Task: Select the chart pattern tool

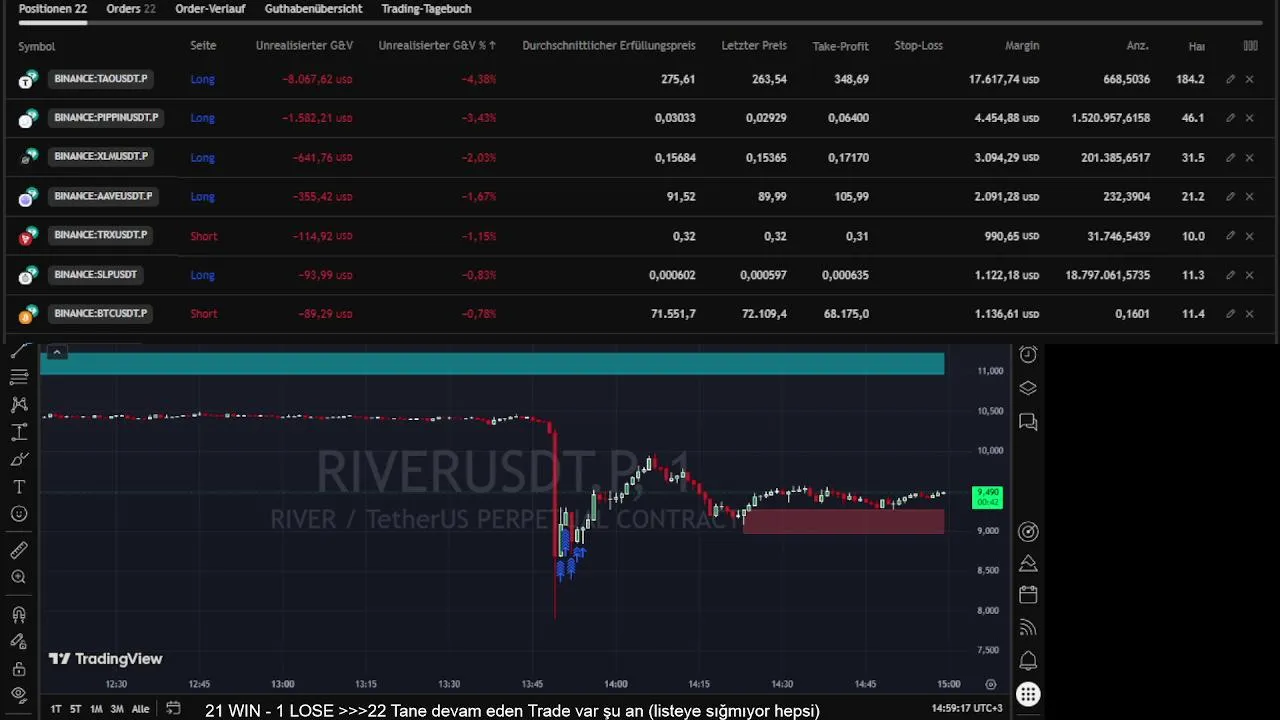Action: (x=19, y=405)
